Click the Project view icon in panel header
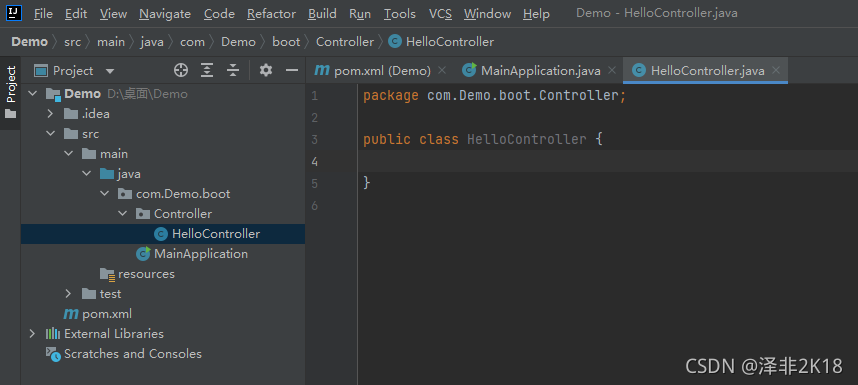Viewport: 858px width, 385px height. 41,71
